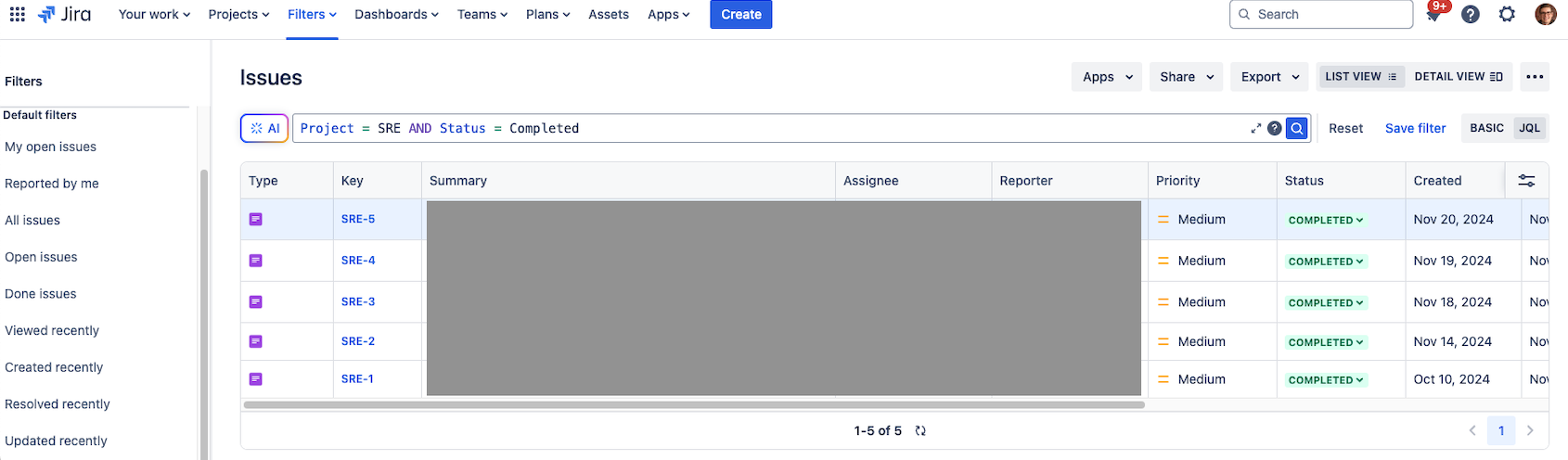Switch to List View
The image size is (1568, 460).
click(1361, 77)
